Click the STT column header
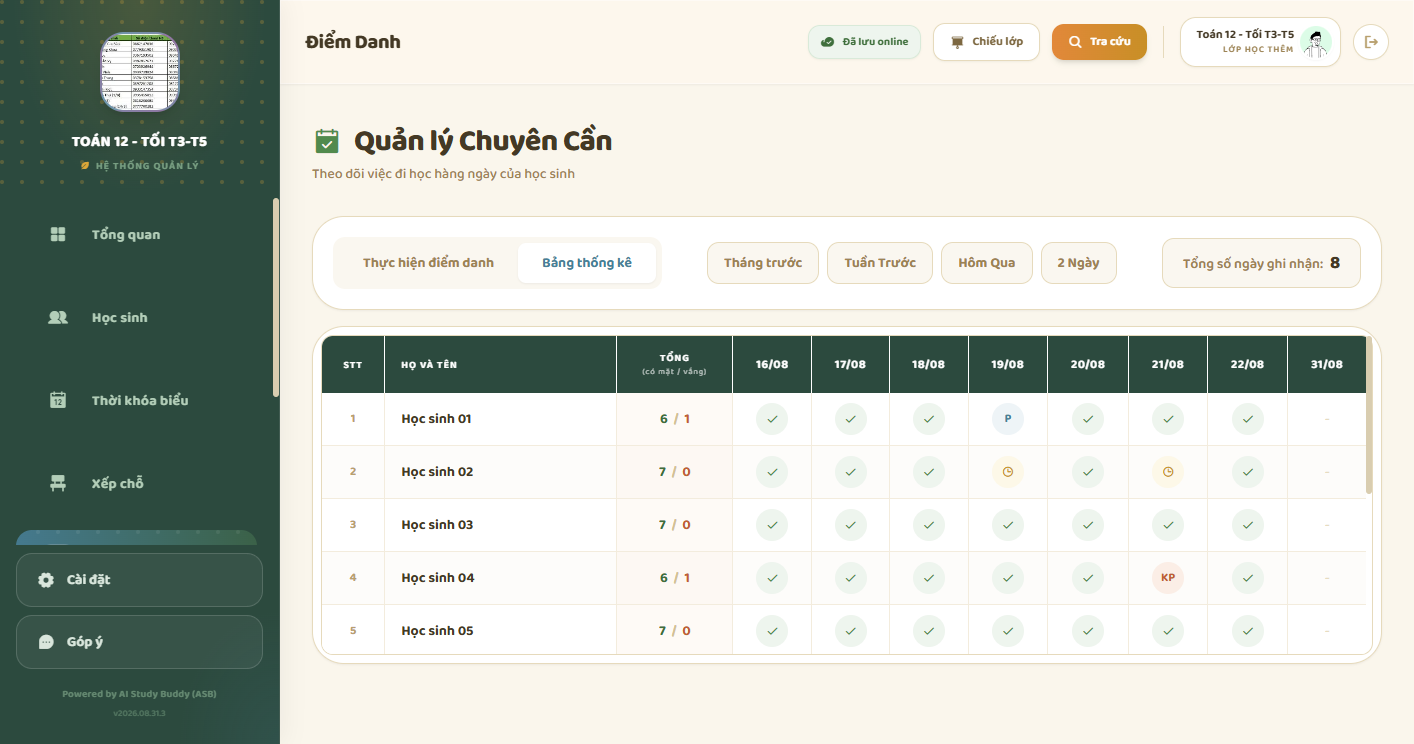 (353, 365)
